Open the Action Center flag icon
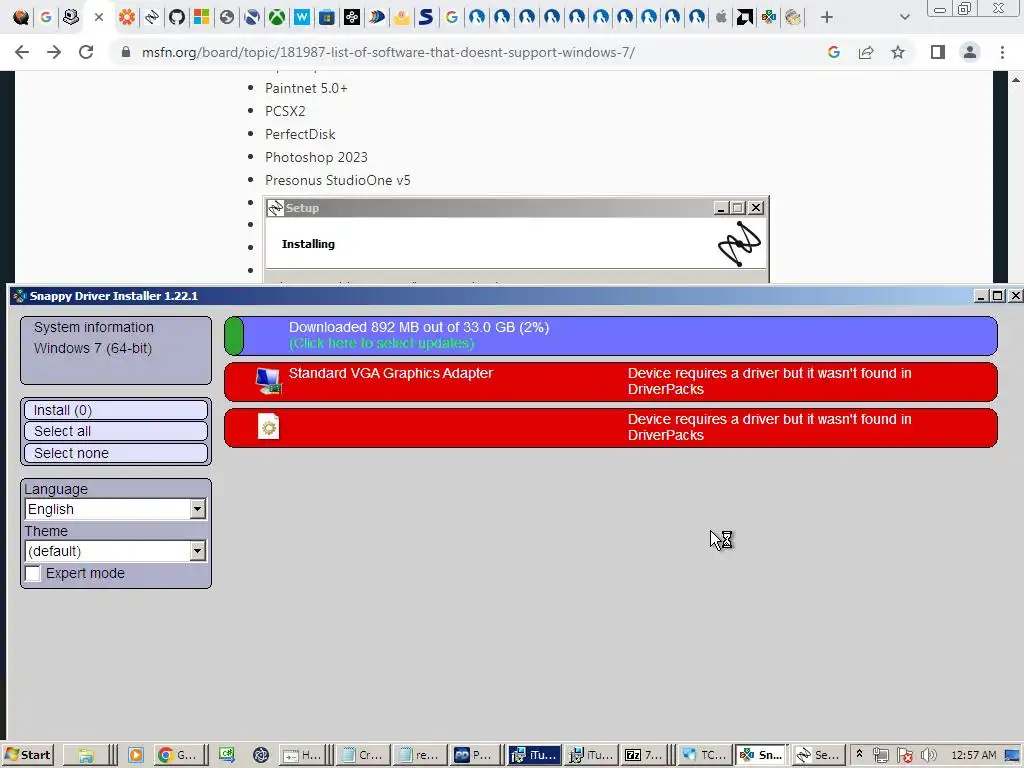The width and height of the screenshot is (1024, 768). click(x=904, y=755)
